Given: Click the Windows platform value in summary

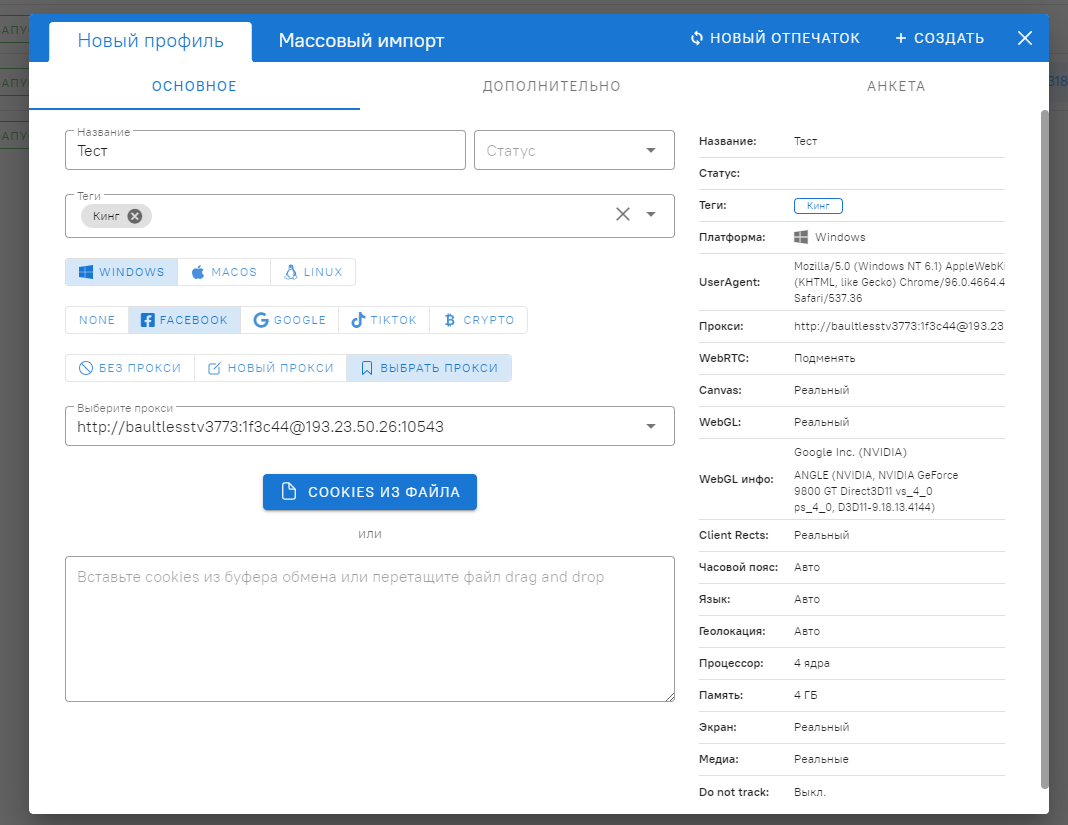Looking at the screenshot, I should pyautogui.click(x=830, y=237).
